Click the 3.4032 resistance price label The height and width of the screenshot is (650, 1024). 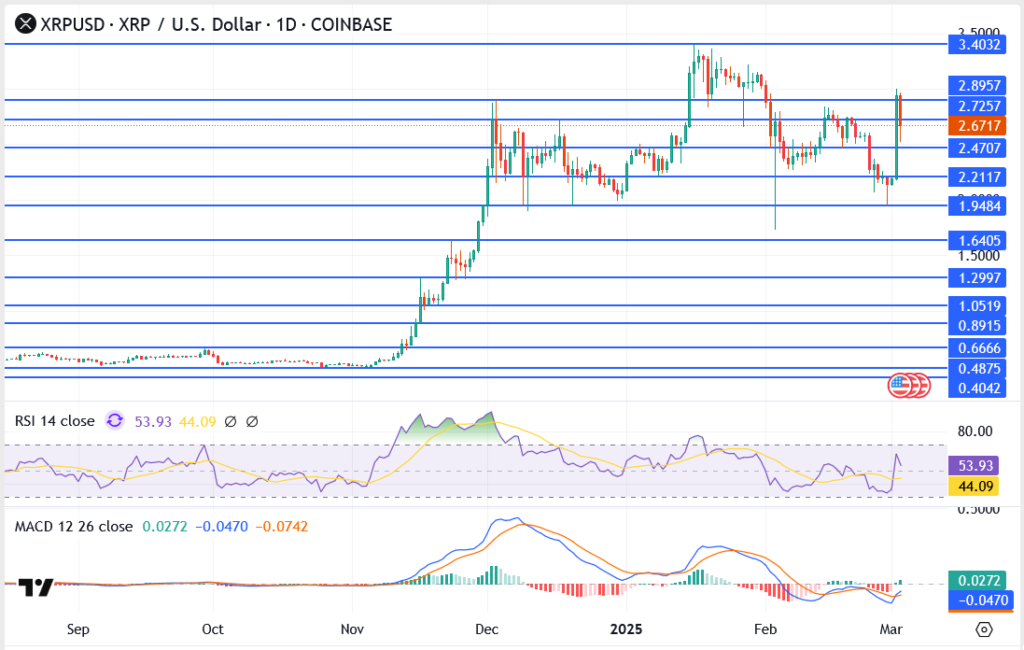(x=975, y=44)
